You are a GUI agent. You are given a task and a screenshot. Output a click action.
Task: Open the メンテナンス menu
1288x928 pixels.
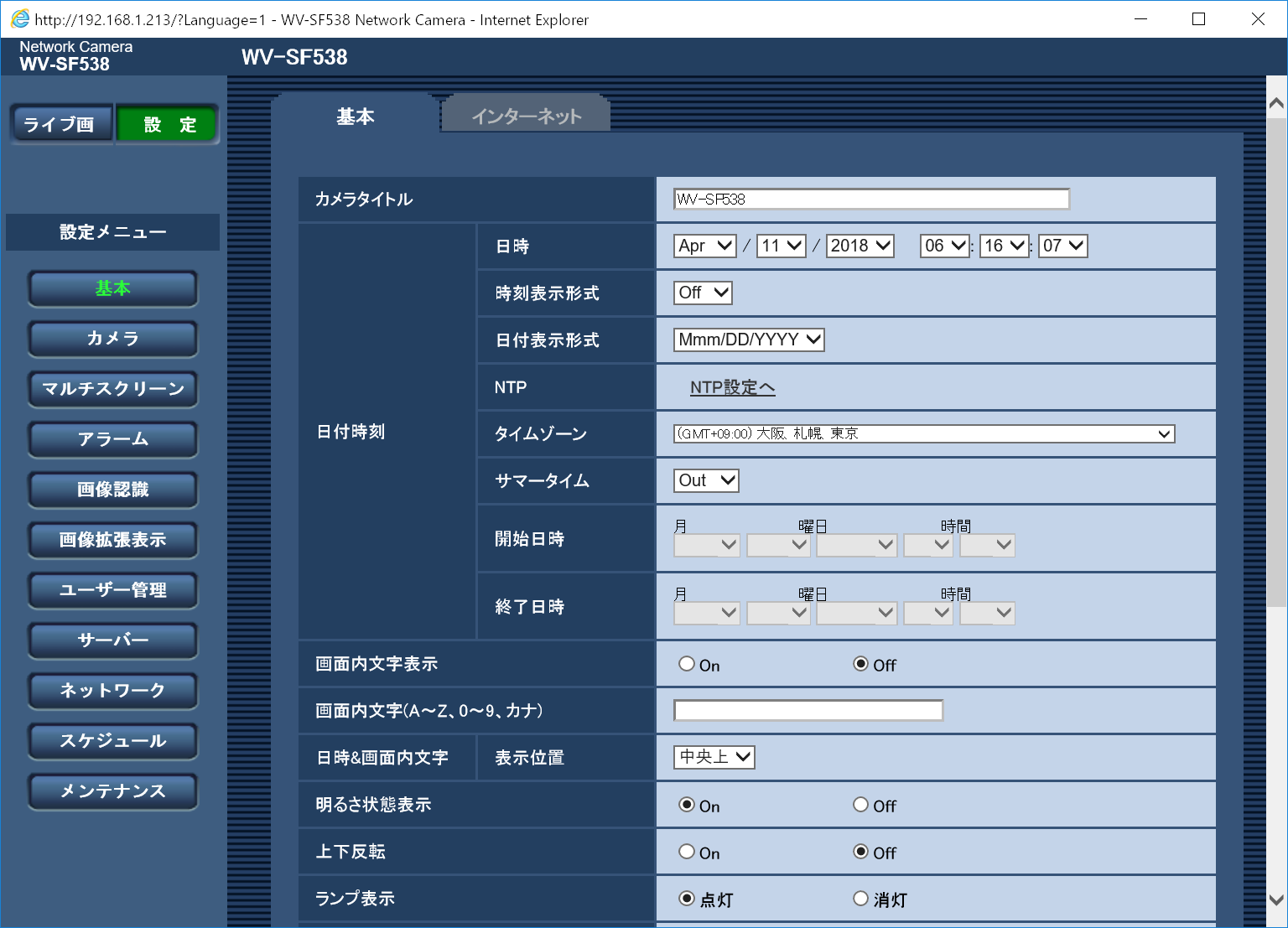click(113, 791)
